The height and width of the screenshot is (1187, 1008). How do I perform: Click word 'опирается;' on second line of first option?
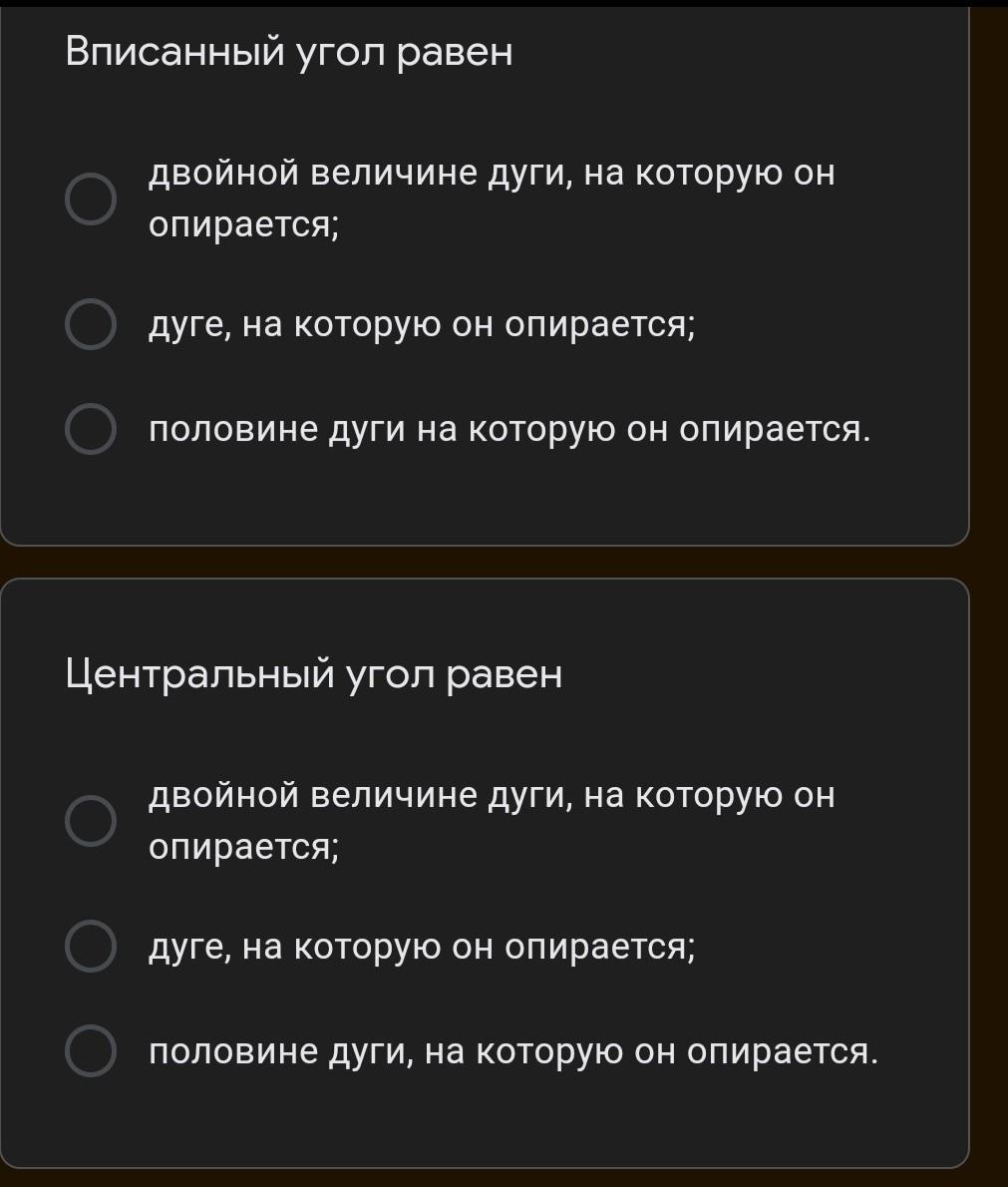pos(243,224)
